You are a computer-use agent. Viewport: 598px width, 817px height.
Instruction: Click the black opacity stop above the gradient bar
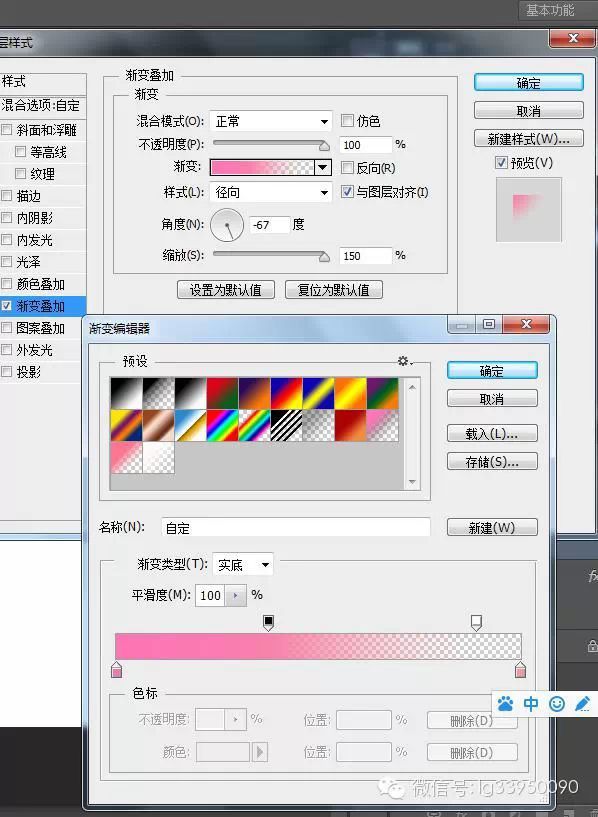[x=268, y=623]
